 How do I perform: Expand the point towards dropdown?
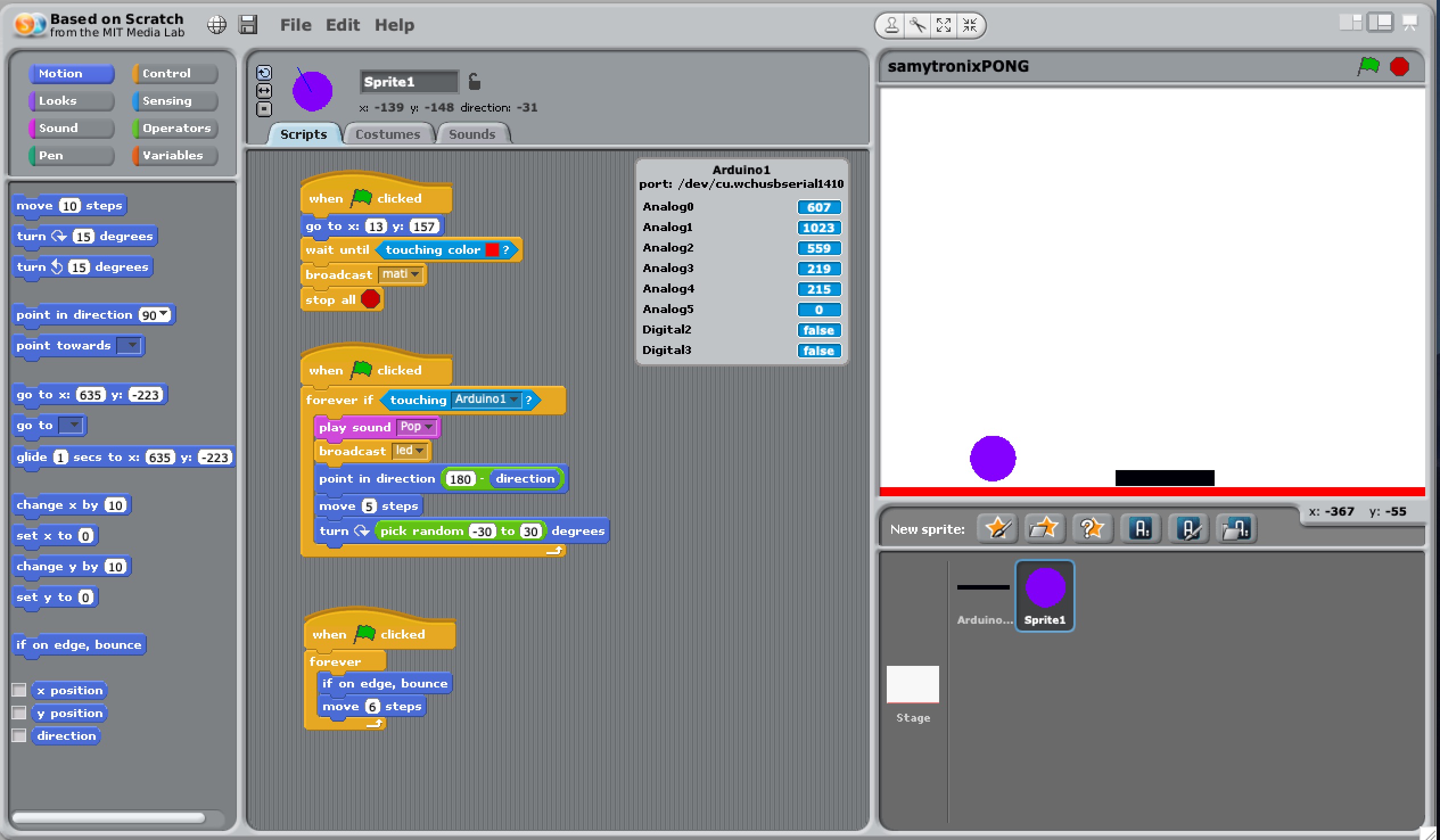point(131,345)
